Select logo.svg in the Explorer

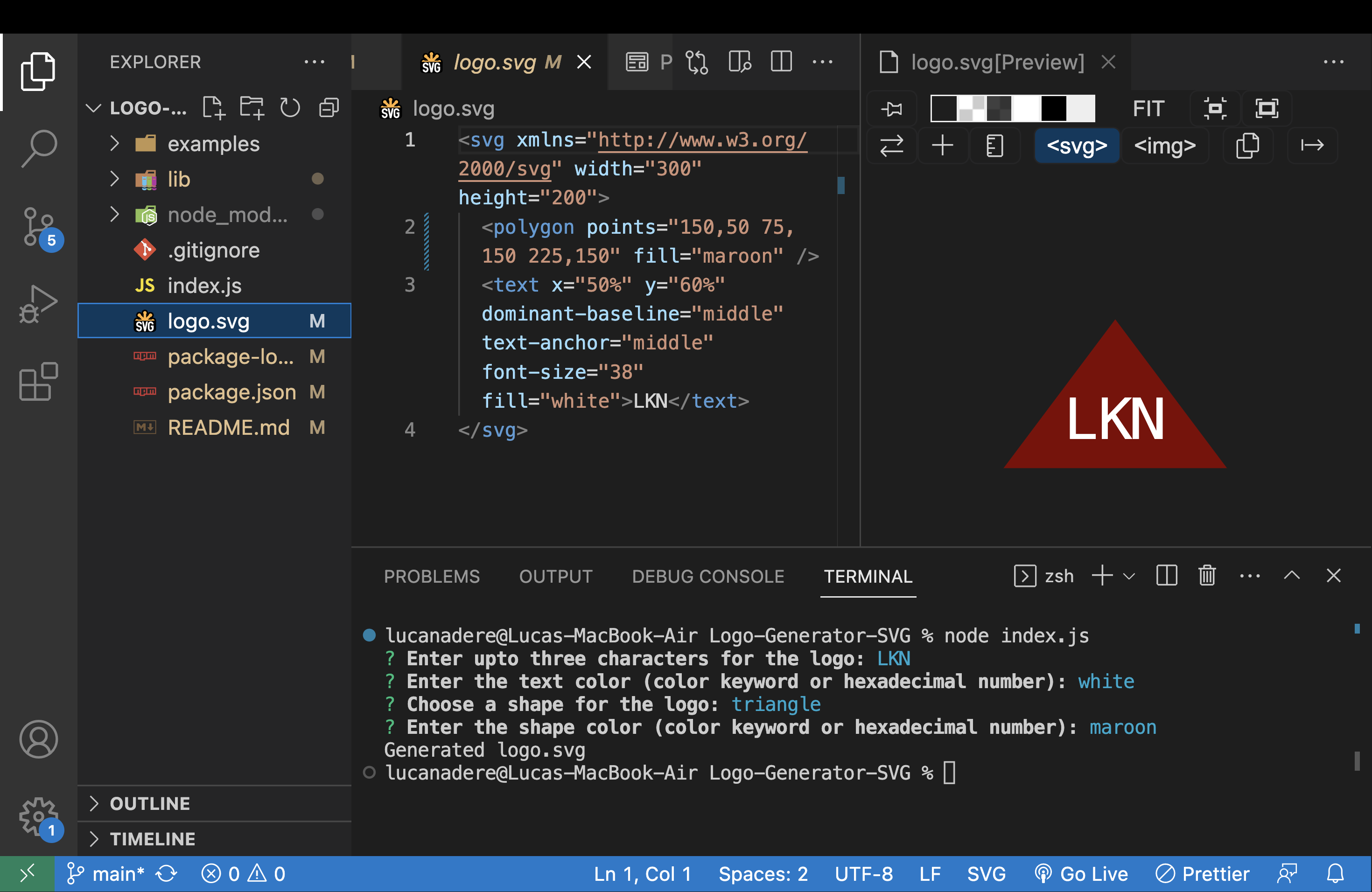(209, 321)
